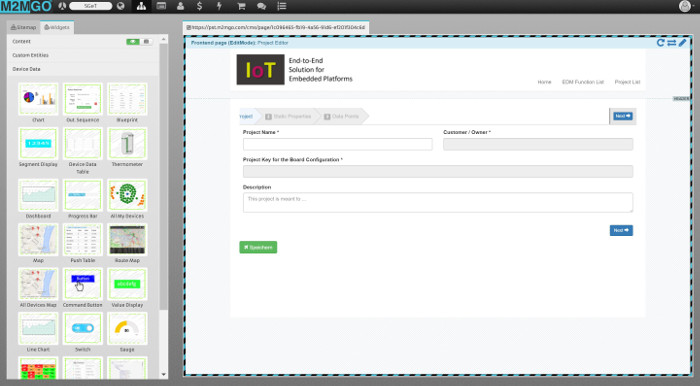Switch to the Sitemap tab
700x386 pixels.
click(x=24, y=27)
